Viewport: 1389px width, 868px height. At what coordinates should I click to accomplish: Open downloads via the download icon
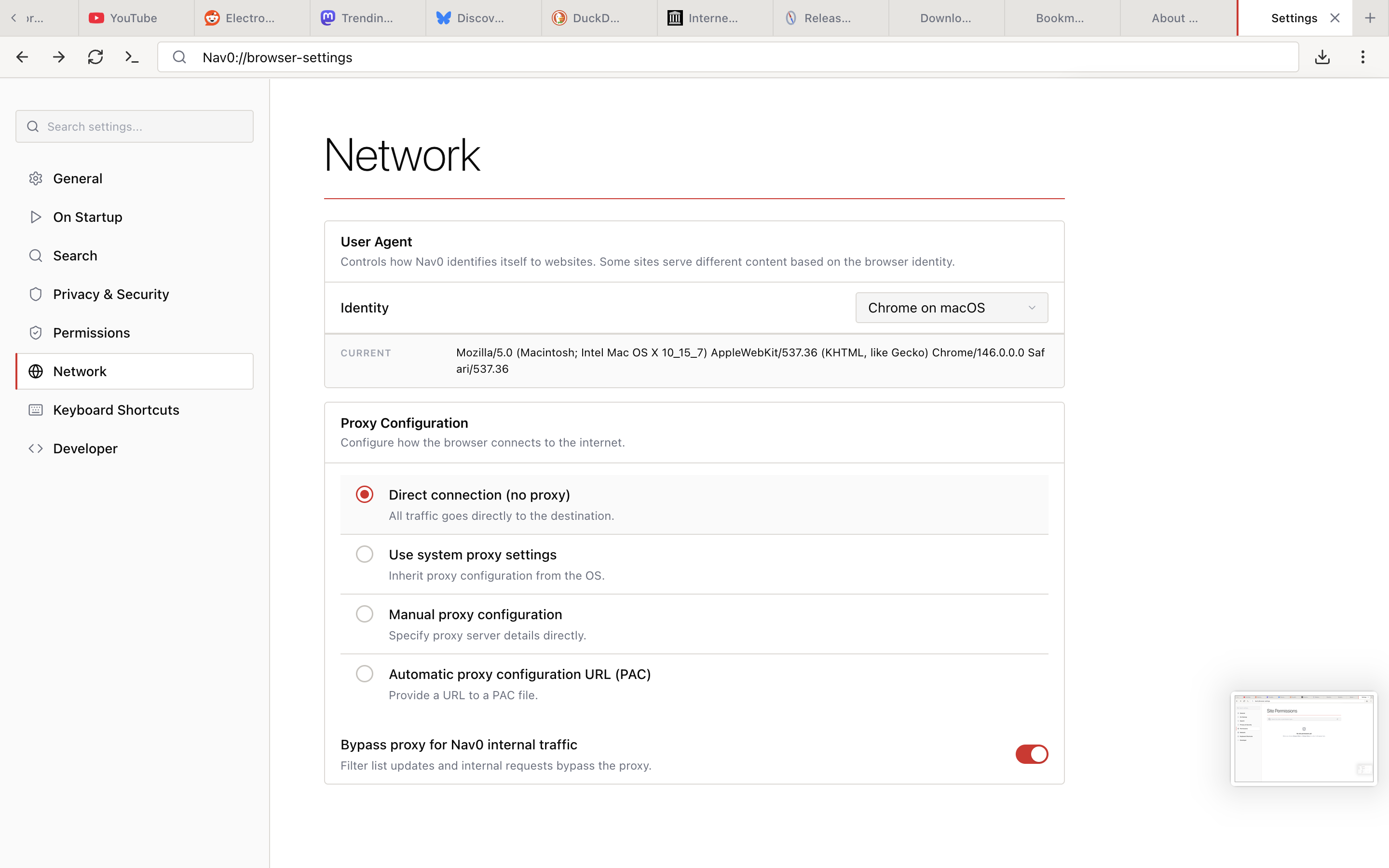1322,57
